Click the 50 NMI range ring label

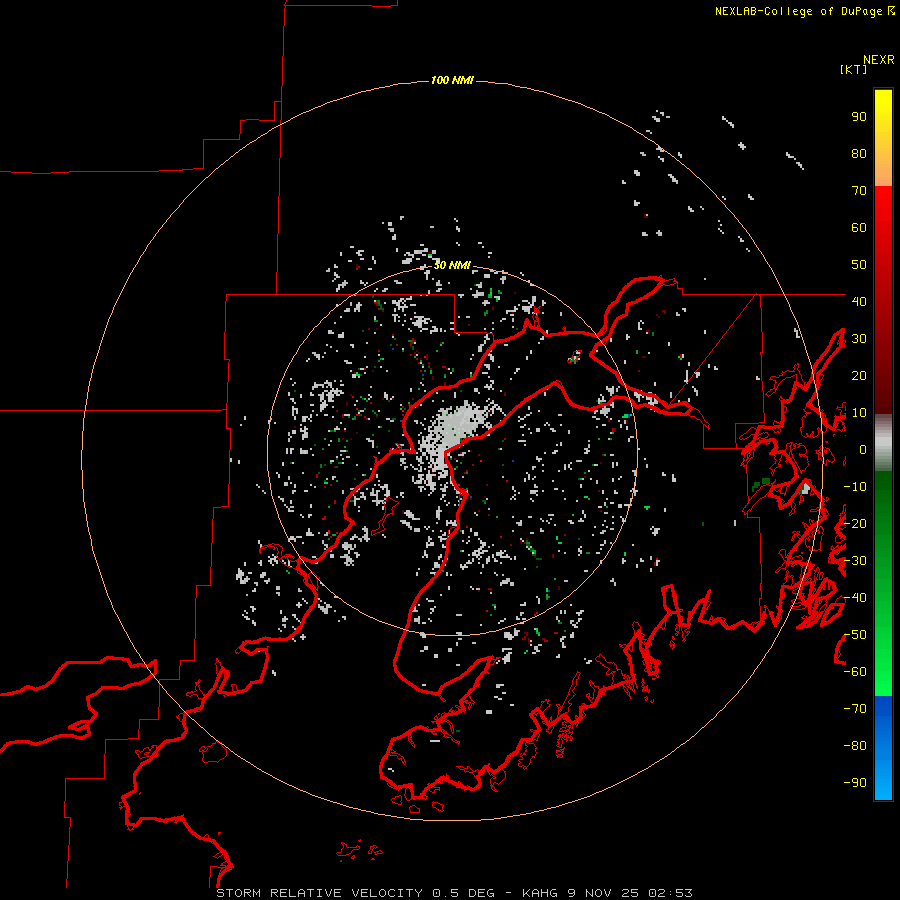452,265
